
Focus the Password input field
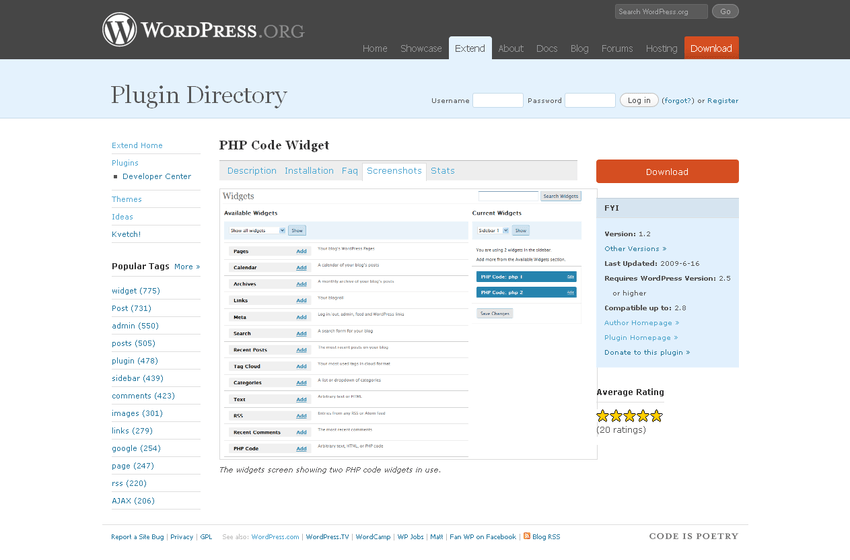590,100
